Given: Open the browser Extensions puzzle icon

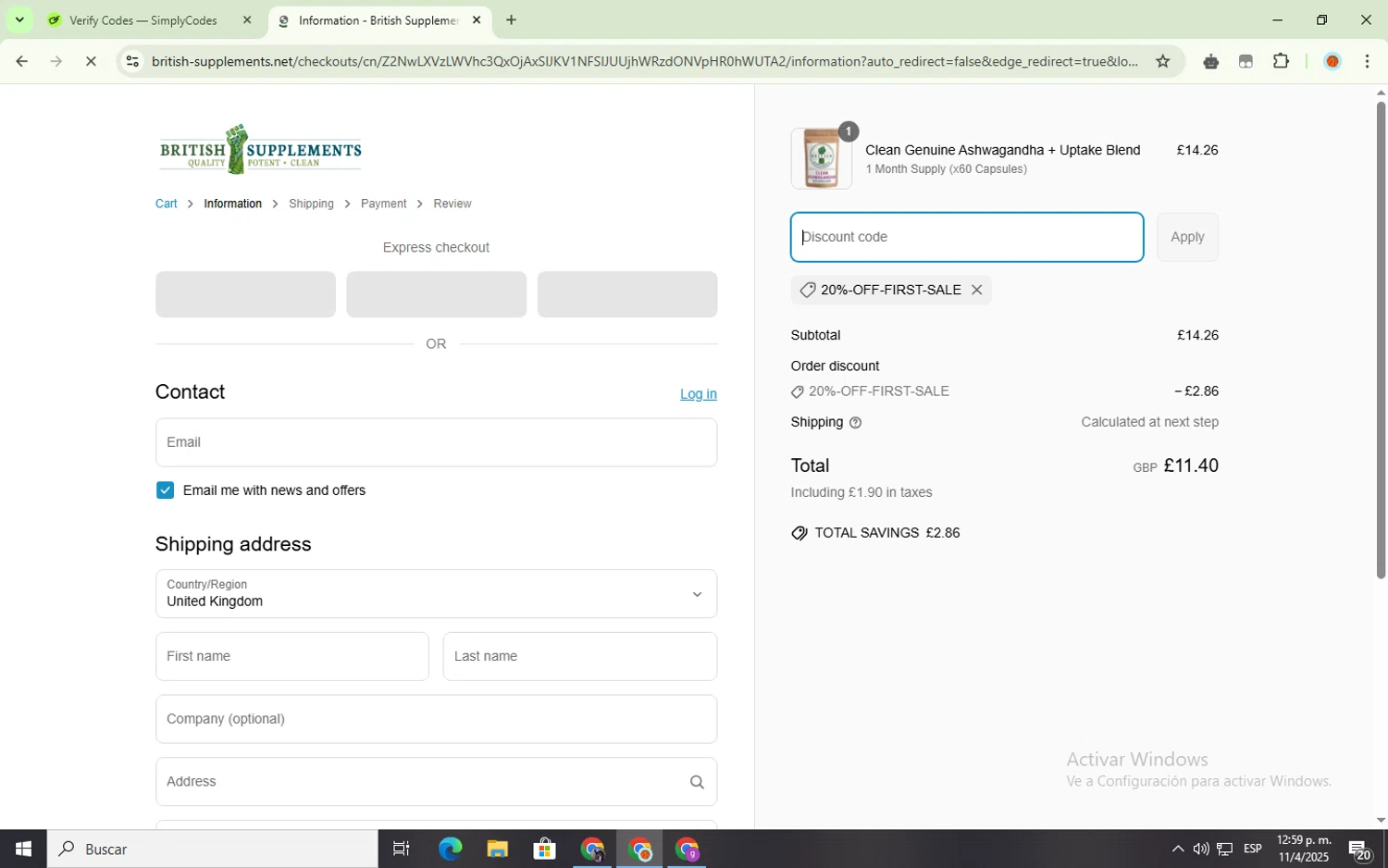Looking at the screenshot, I should pyautogui.click(x=1281, y=61).
